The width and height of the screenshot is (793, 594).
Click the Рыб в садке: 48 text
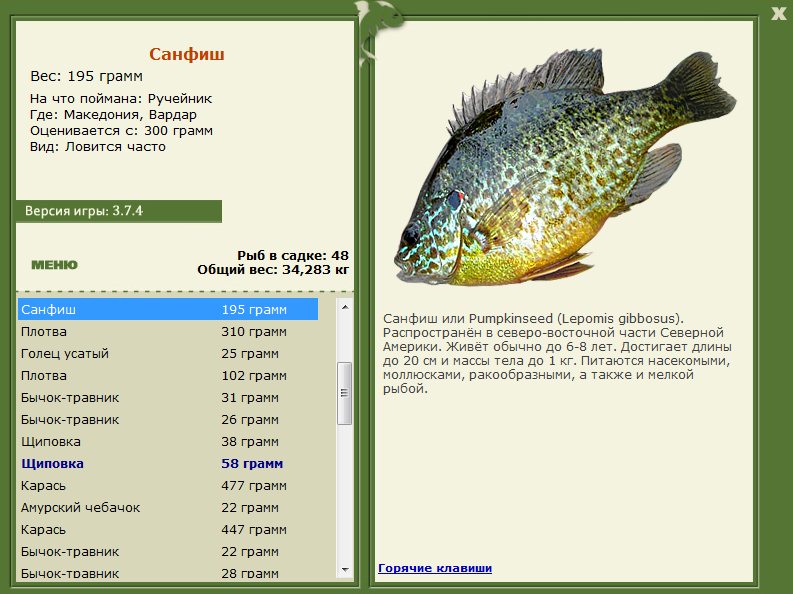click(293, 255)
